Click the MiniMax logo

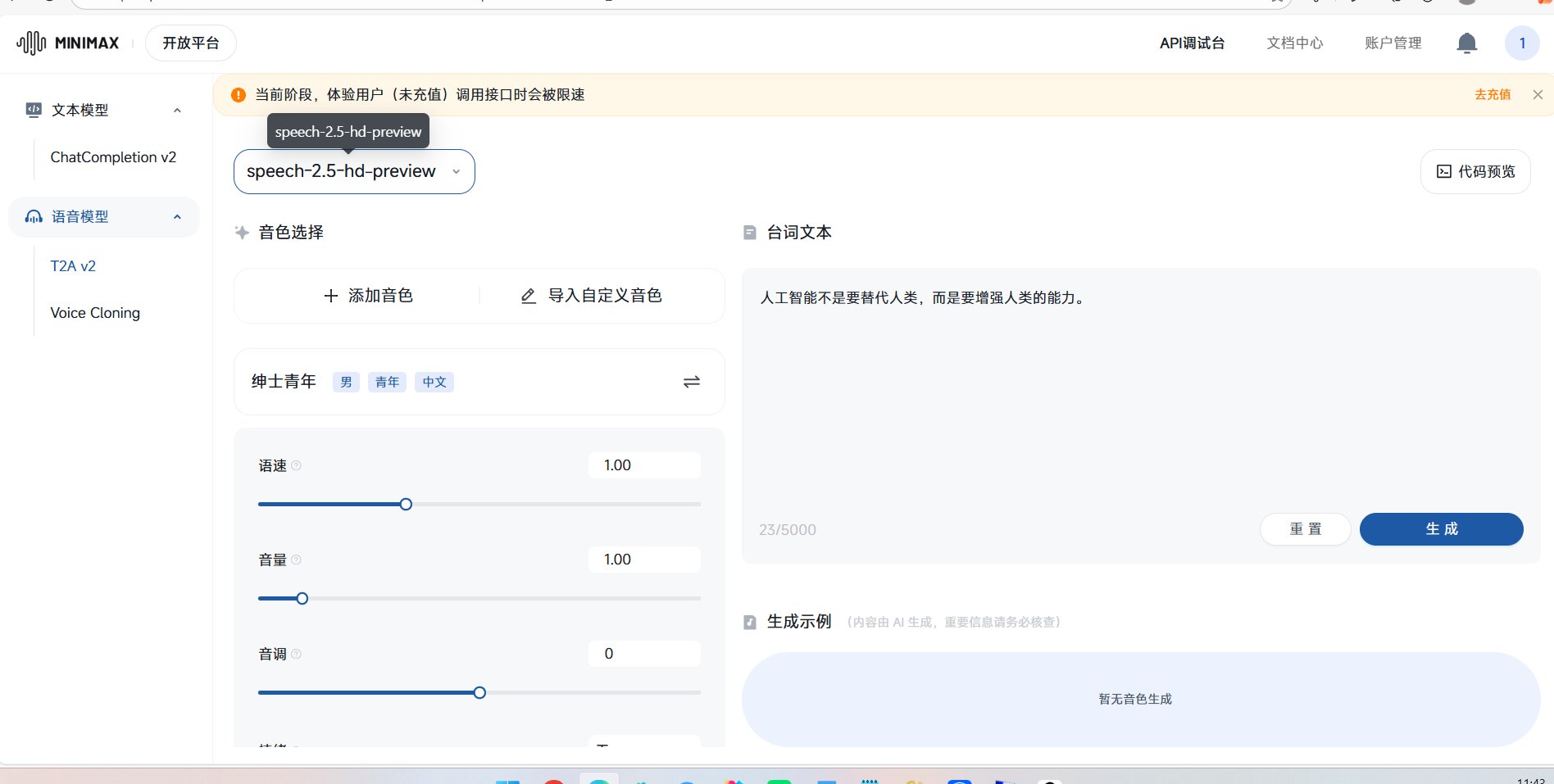[x=68, y=43]
